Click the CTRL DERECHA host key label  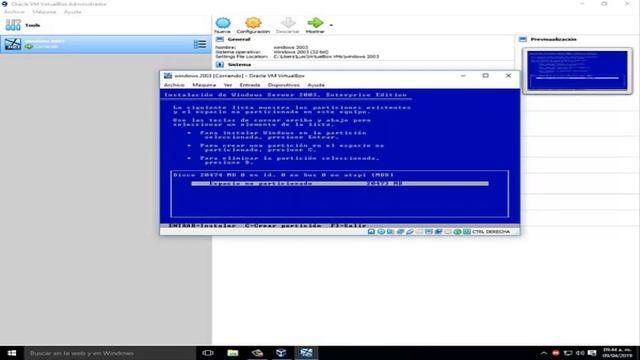point(491,231)
